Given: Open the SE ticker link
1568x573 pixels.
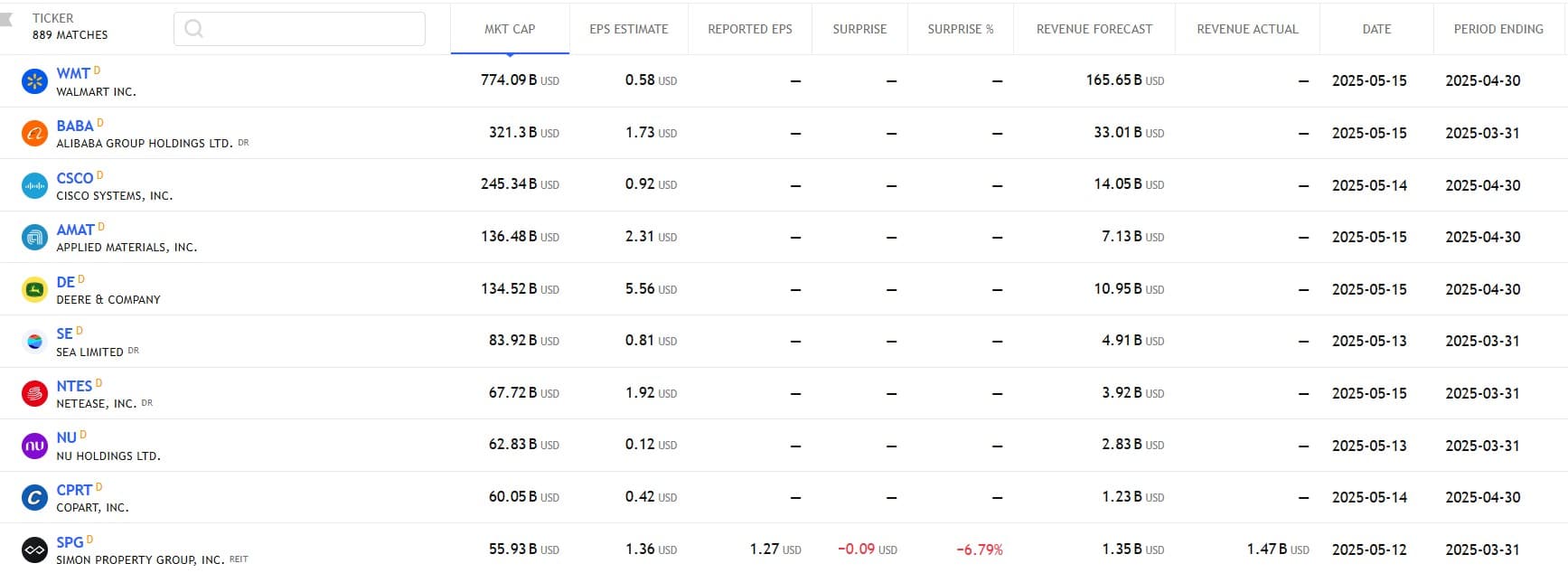Looking at the screenshot, I should click(x=64, y=333).
